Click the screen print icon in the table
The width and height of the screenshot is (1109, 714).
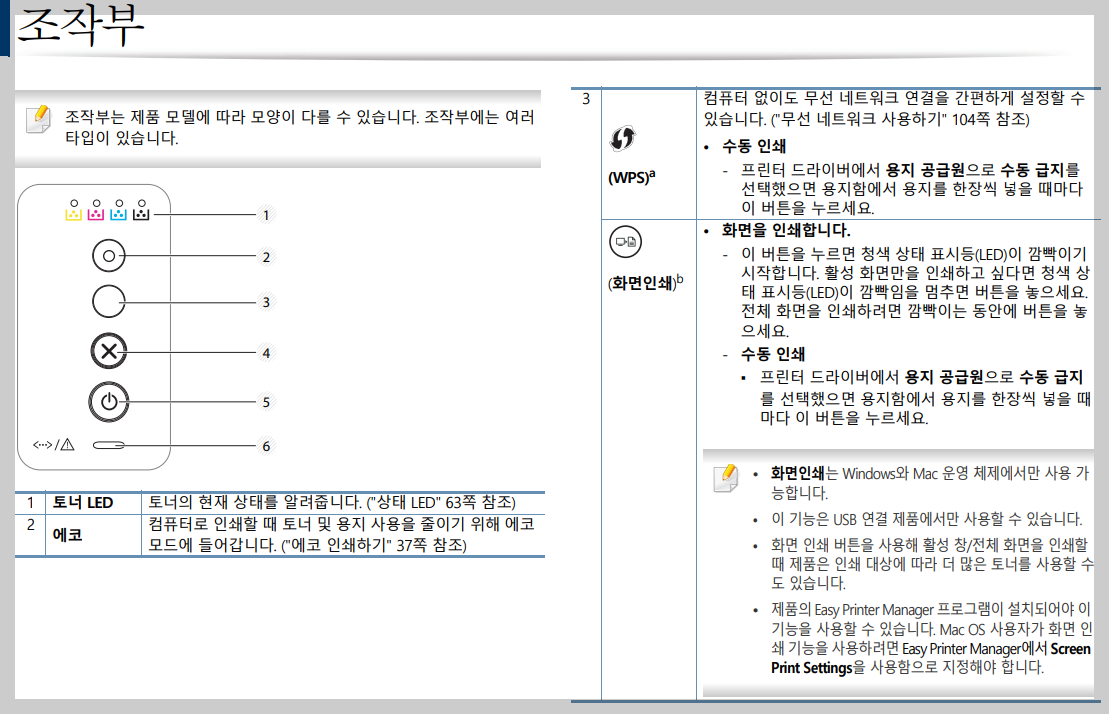[x=625, y=242]
